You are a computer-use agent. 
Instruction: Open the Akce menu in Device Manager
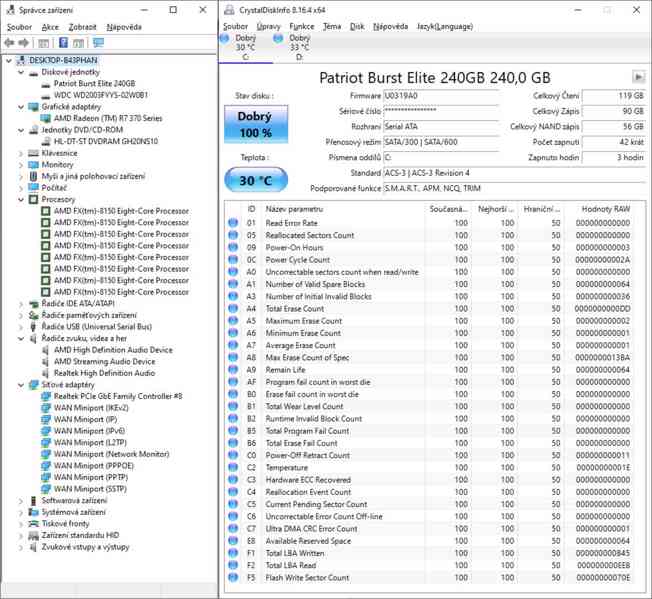(50, 27)
